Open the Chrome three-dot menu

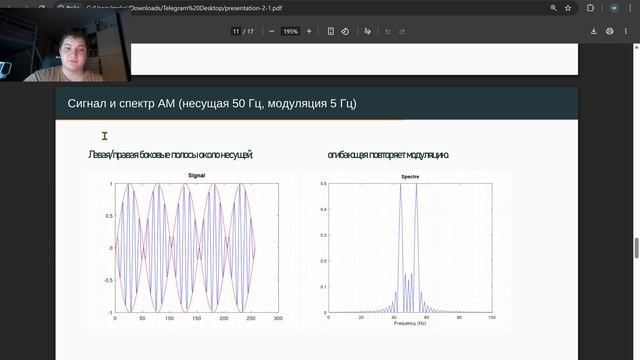point(630,8)
